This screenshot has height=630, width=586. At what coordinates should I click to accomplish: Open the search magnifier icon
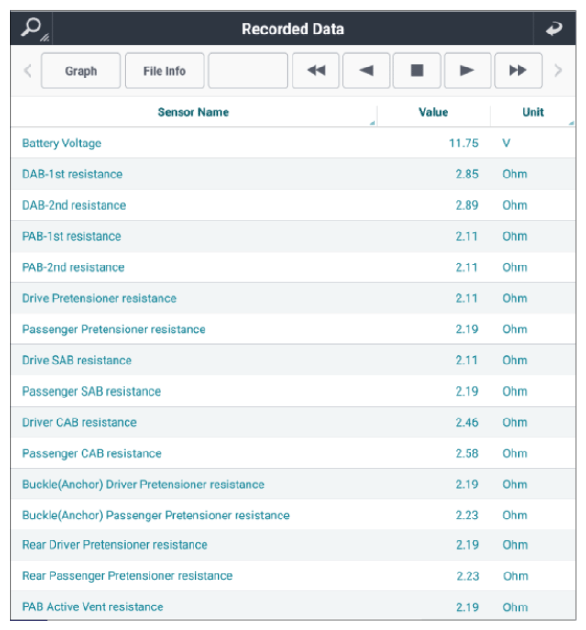31,28
